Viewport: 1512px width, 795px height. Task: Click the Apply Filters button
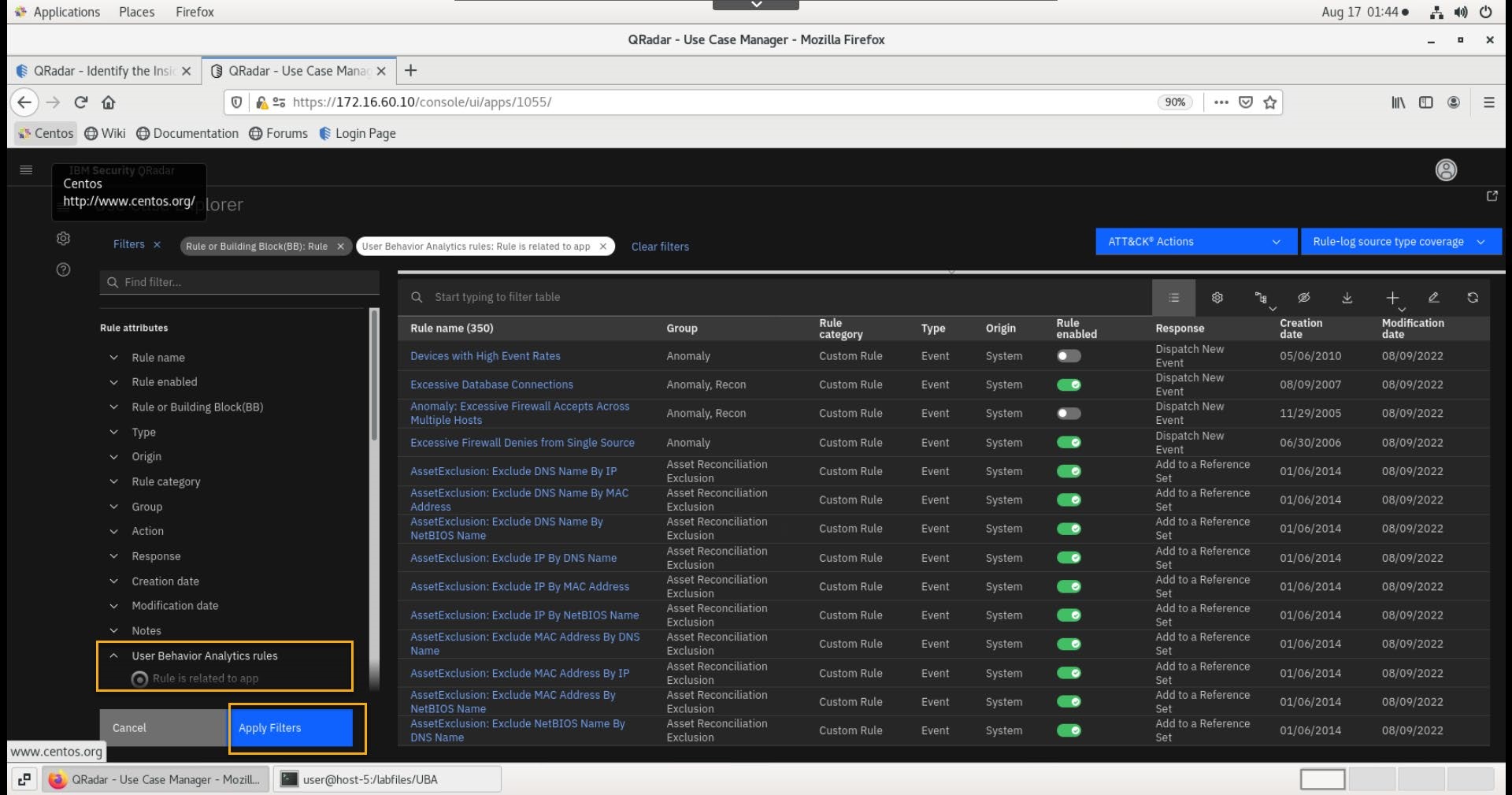coord(291,728)
